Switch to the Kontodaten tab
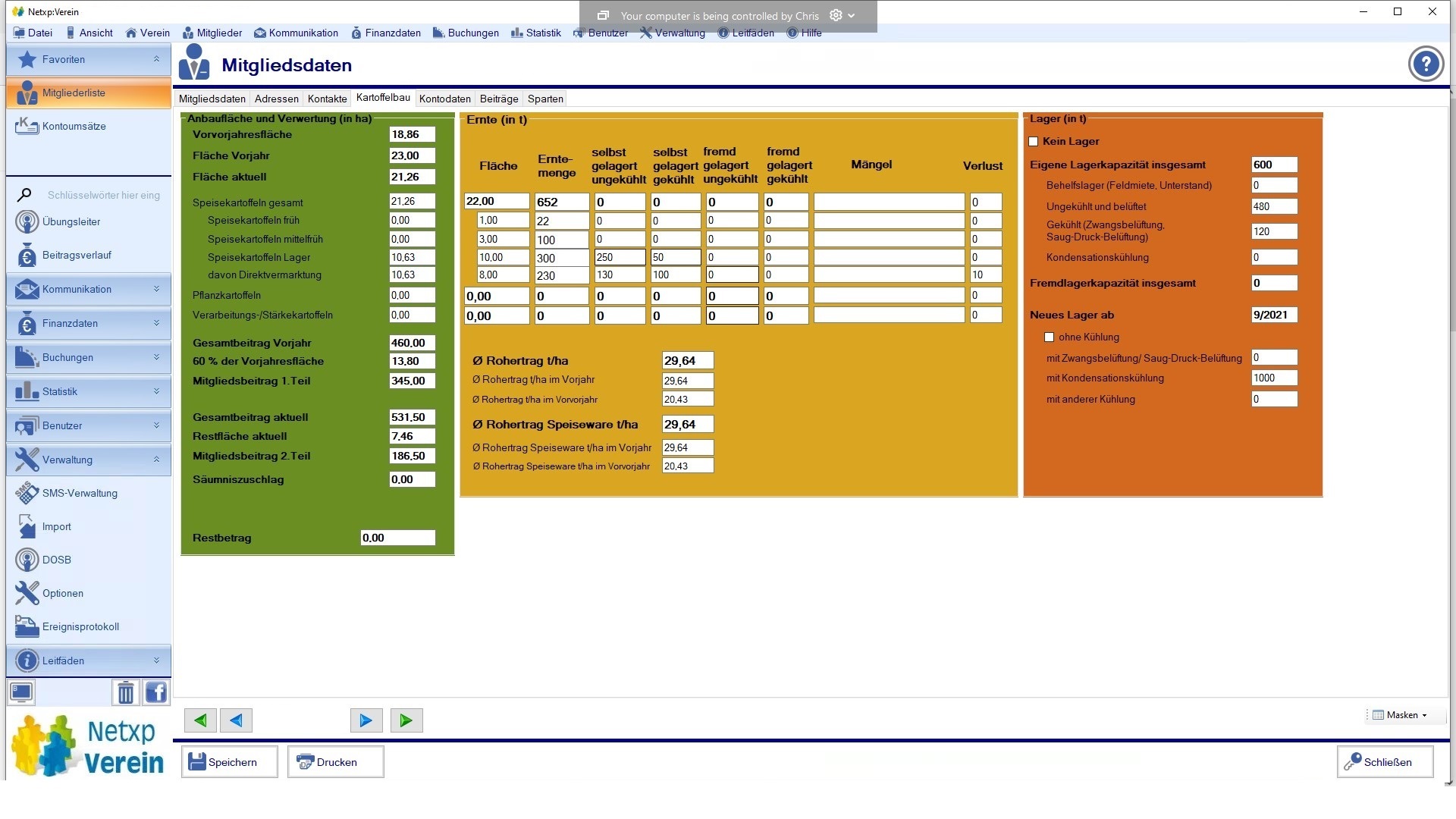This screenshot has width=1456, height=819. tap(444, 99)
